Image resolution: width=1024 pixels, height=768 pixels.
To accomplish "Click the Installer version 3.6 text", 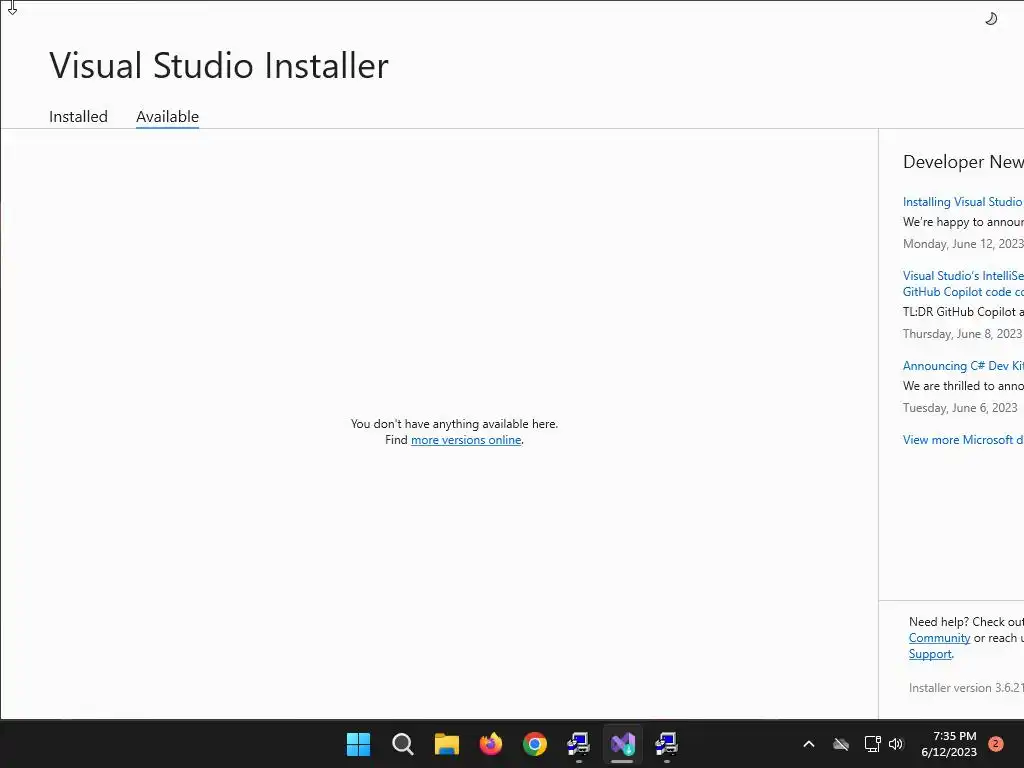I will coord(966,688).
